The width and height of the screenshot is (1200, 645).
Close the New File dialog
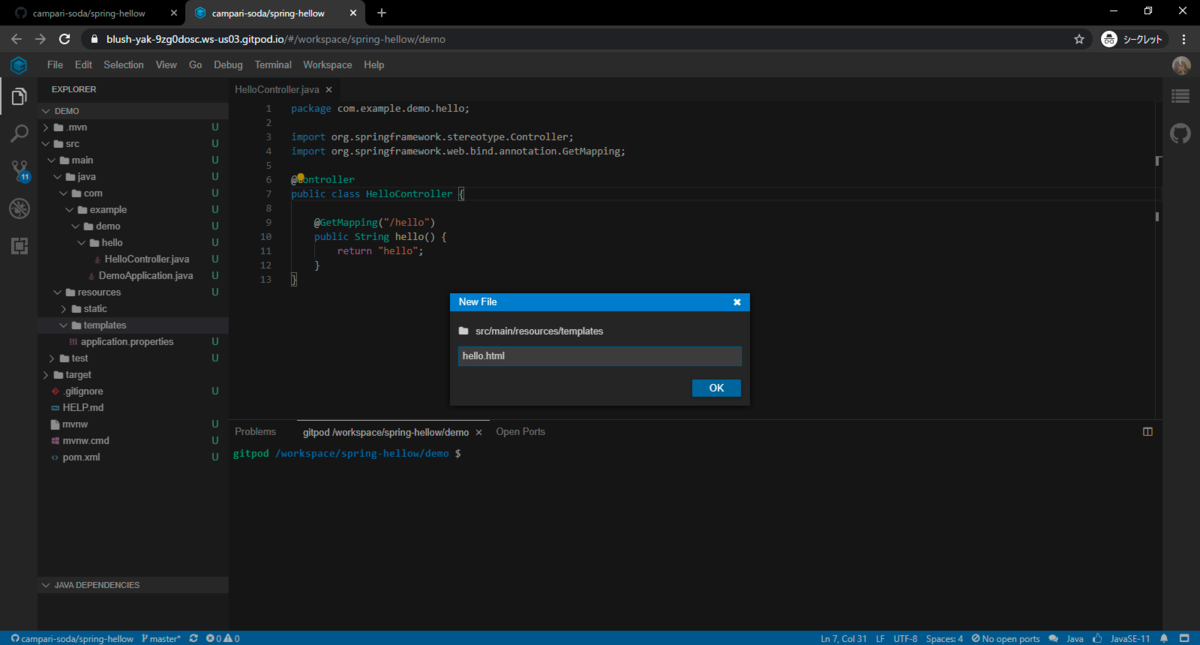point(737,302)
